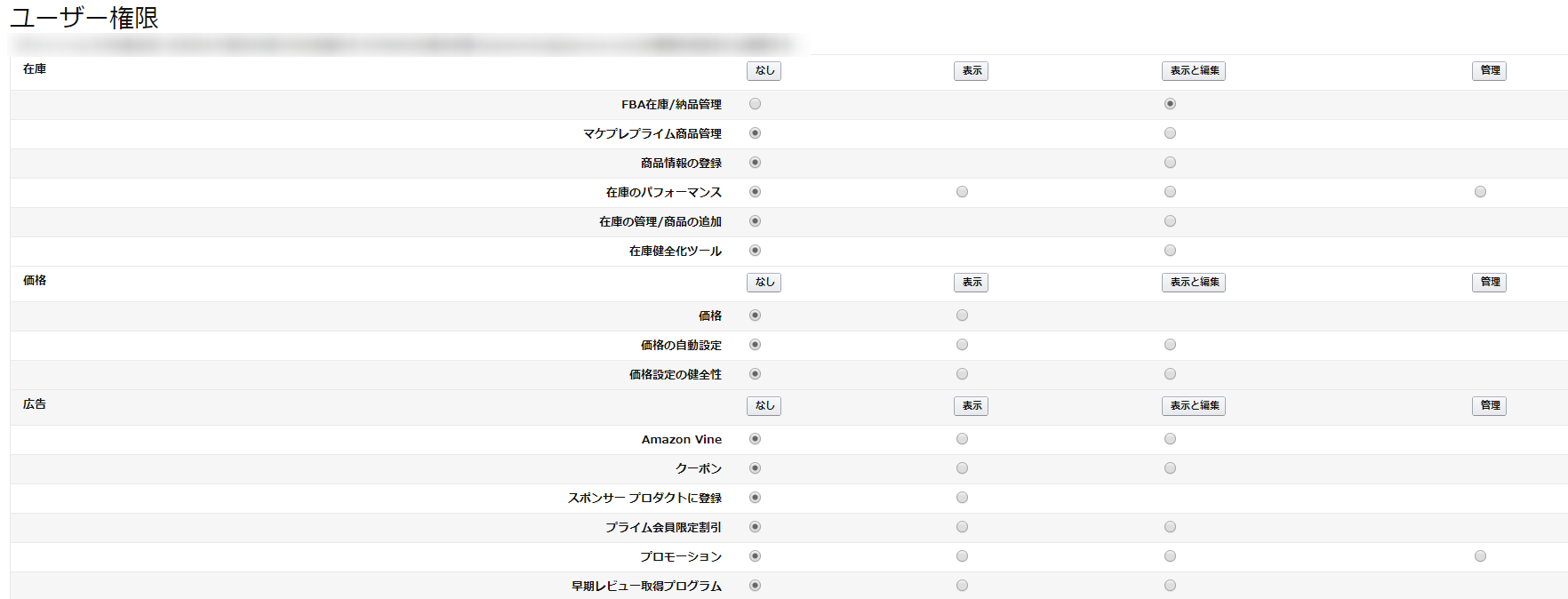Select 表示 for スポンサー プロダクトに登録
This screenshot has width=1568, height=599.
coord(962,498)
